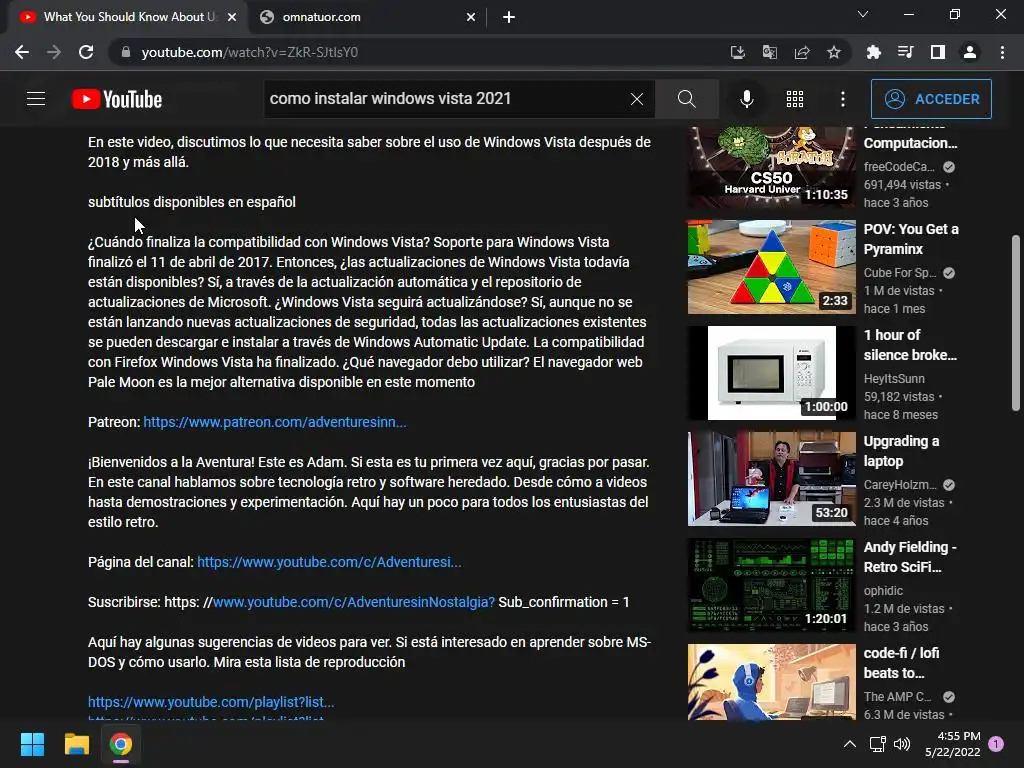Translate this page icon
The image size is (1024, 768).
click(x=770, y=52)
